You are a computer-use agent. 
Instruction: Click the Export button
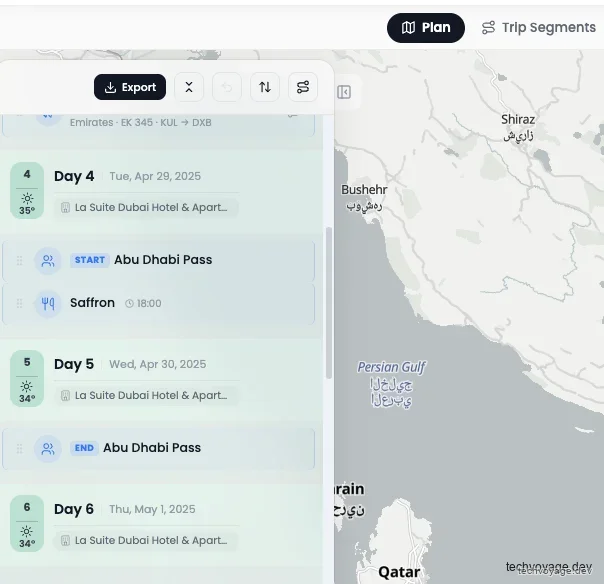tap(130, 87)
